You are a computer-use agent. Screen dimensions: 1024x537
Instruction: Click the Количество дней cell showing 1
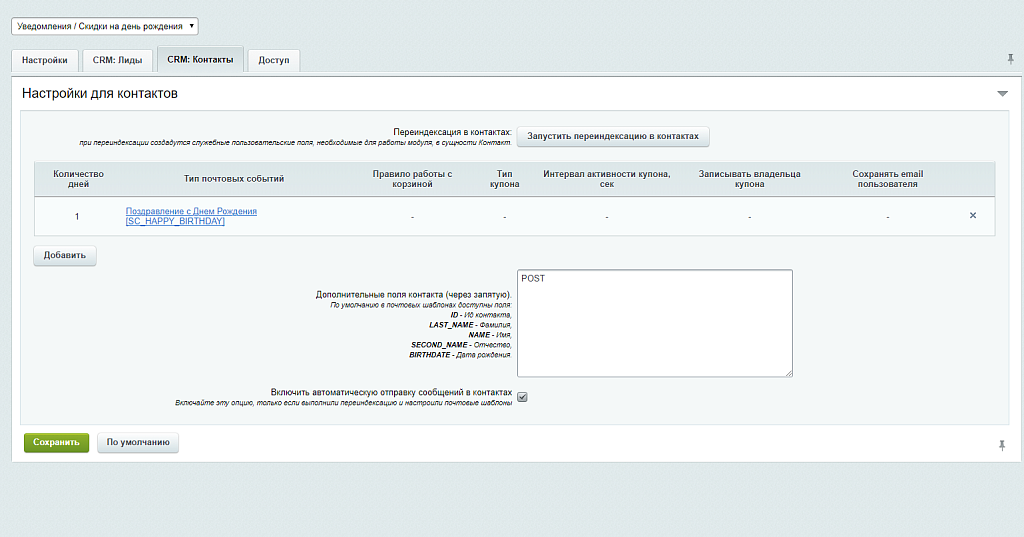[77, 216]
